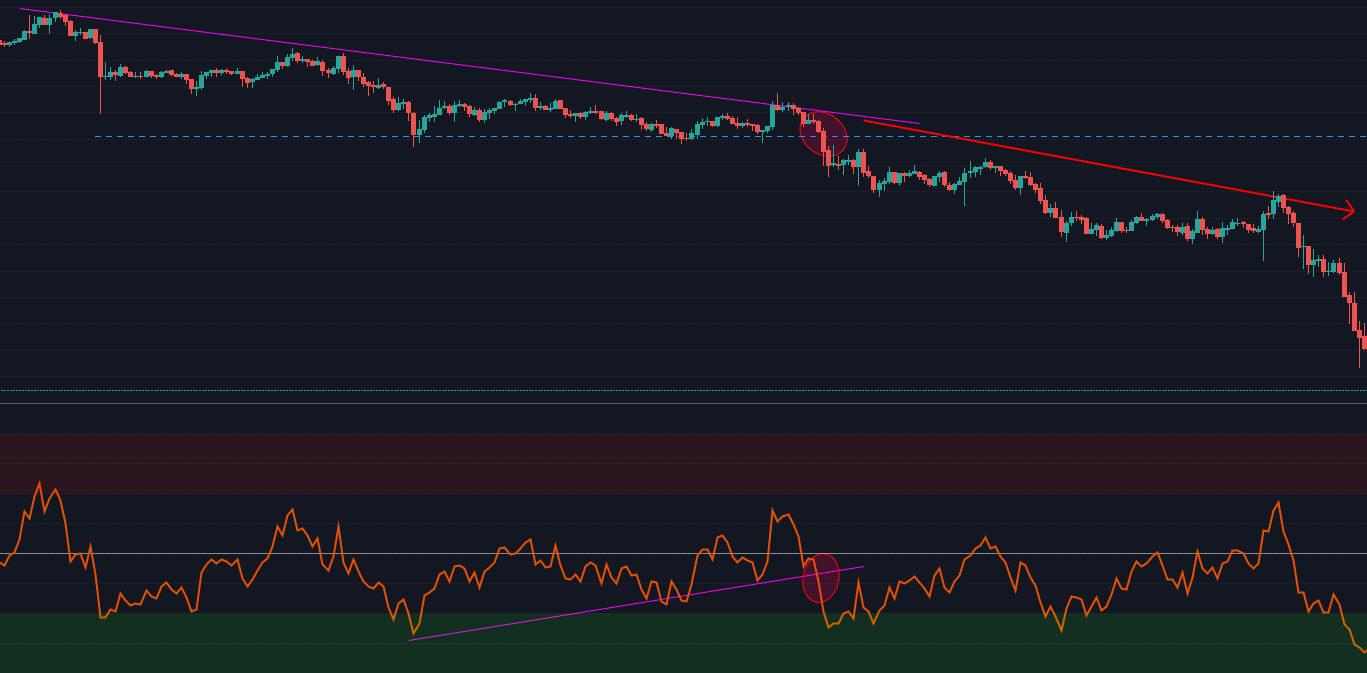The height and width of the screenshot is (673, 1367).
Task: Click the highest candle at the top-left peak
Action: (x=59, y=15)
